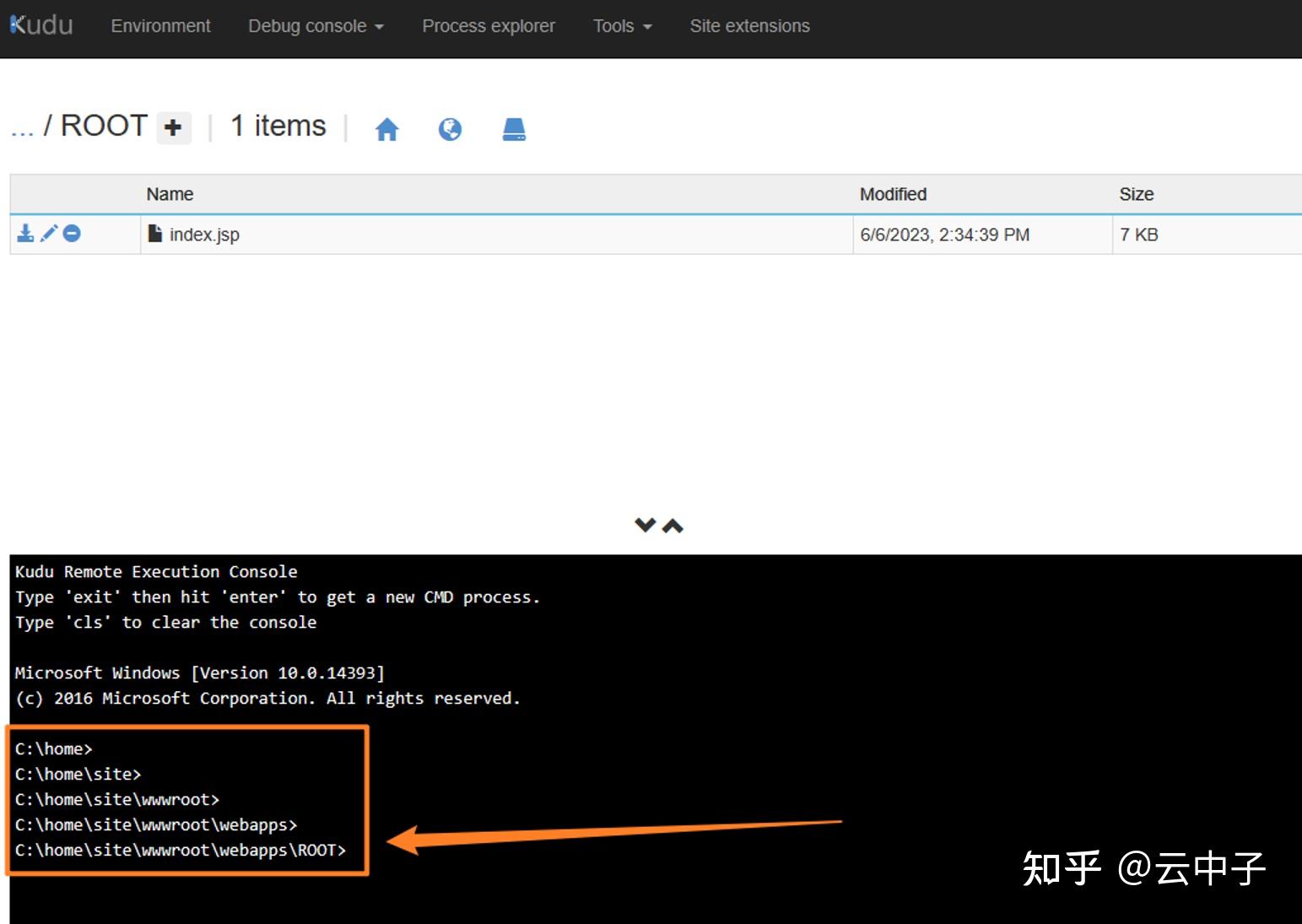Open the Tools dropdown
The width and height of the screenshot is (1302, 924).
622,26
